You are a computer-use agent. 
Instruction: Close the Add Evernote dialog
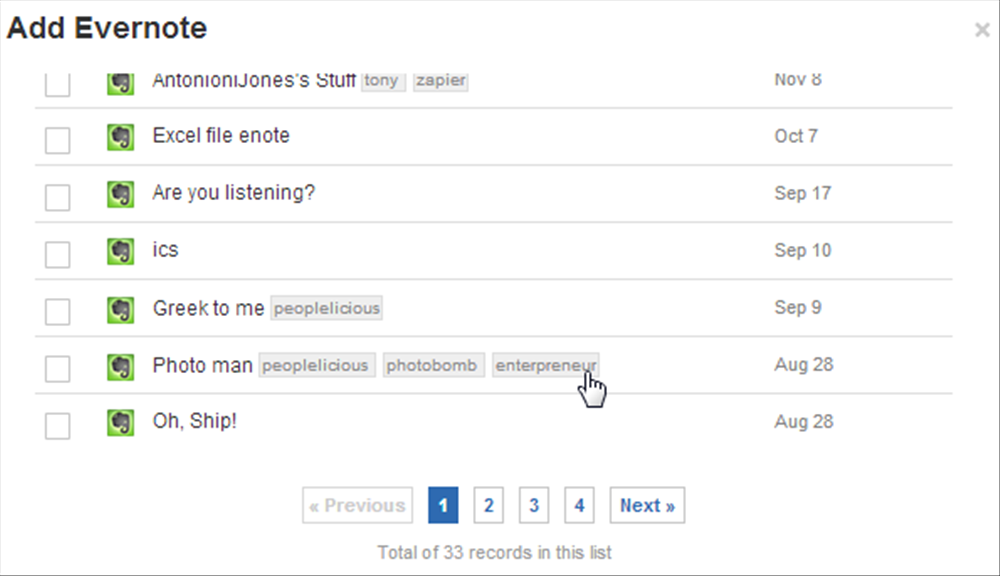click(982, 29)
